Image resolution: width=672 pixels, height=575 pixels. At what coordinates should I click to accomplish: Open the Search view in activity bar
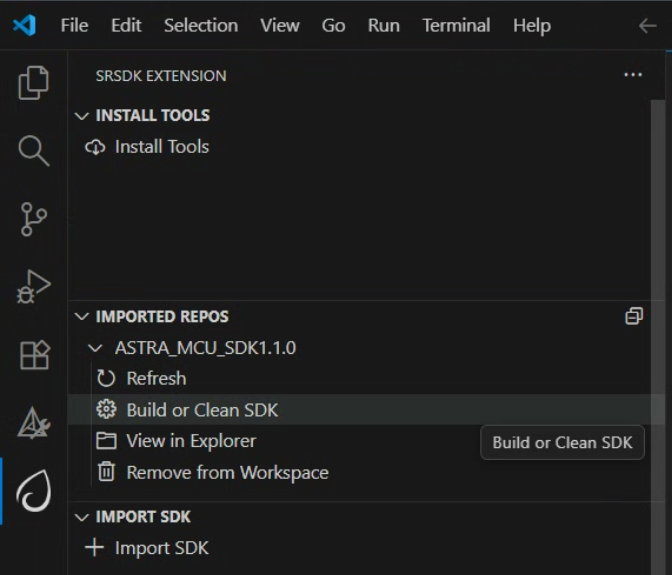pyautogui.click(x=34, y=151)
